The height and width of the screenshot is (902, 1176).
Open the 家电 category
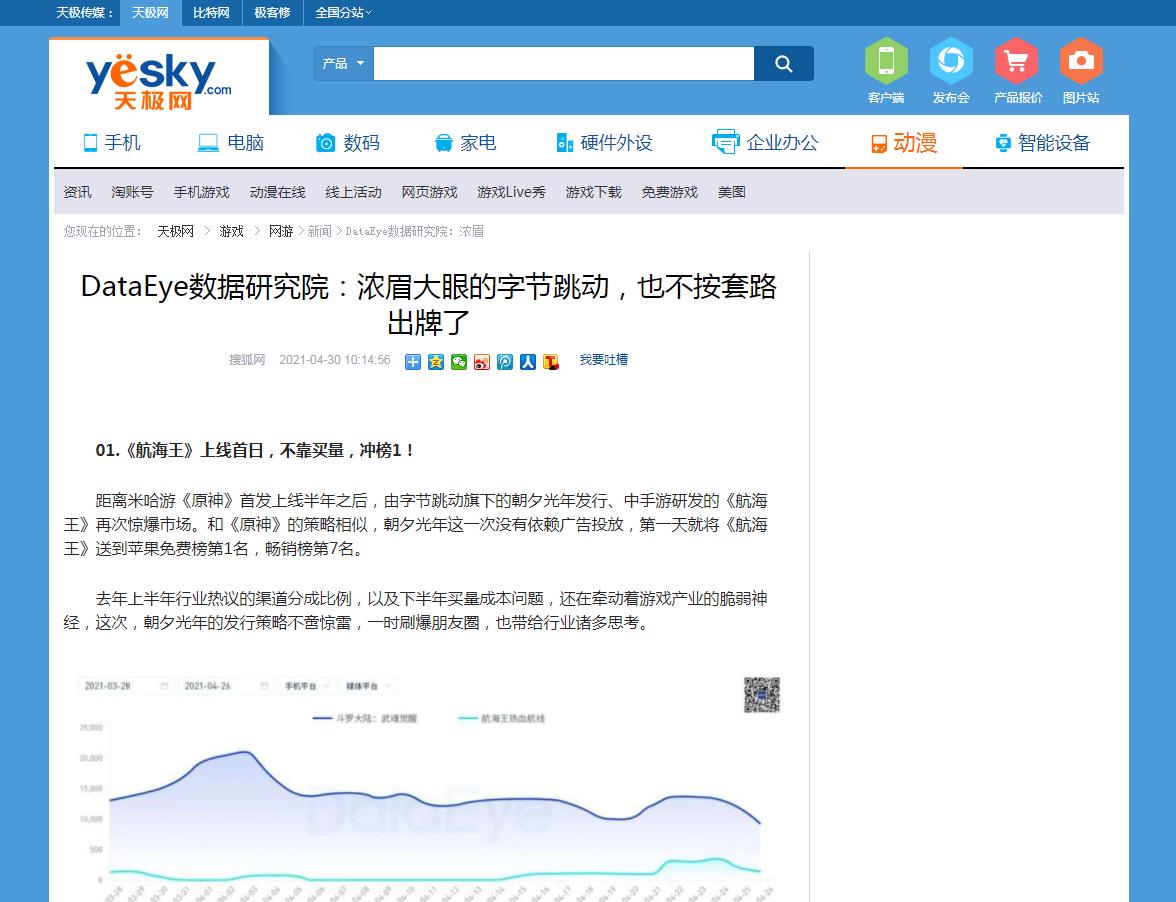[465, 142]
